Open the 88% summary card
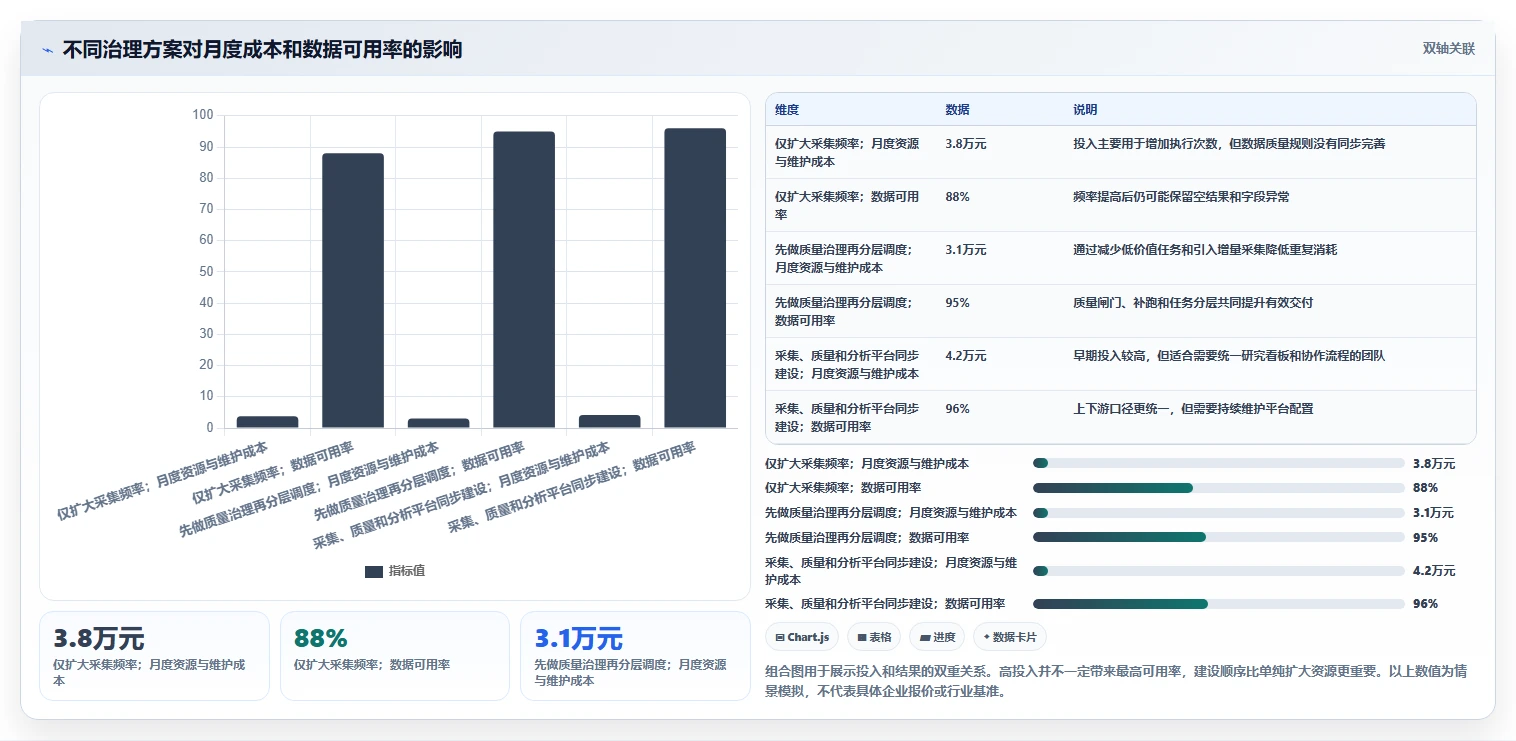 pyautogui.click(x=395, y=656)
